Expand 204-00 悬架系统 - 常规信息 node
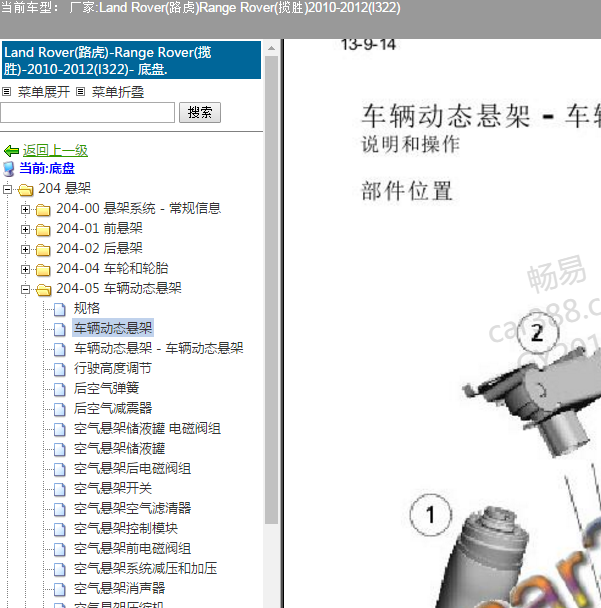This screenshot has height=608, width=601. (25, 209)
